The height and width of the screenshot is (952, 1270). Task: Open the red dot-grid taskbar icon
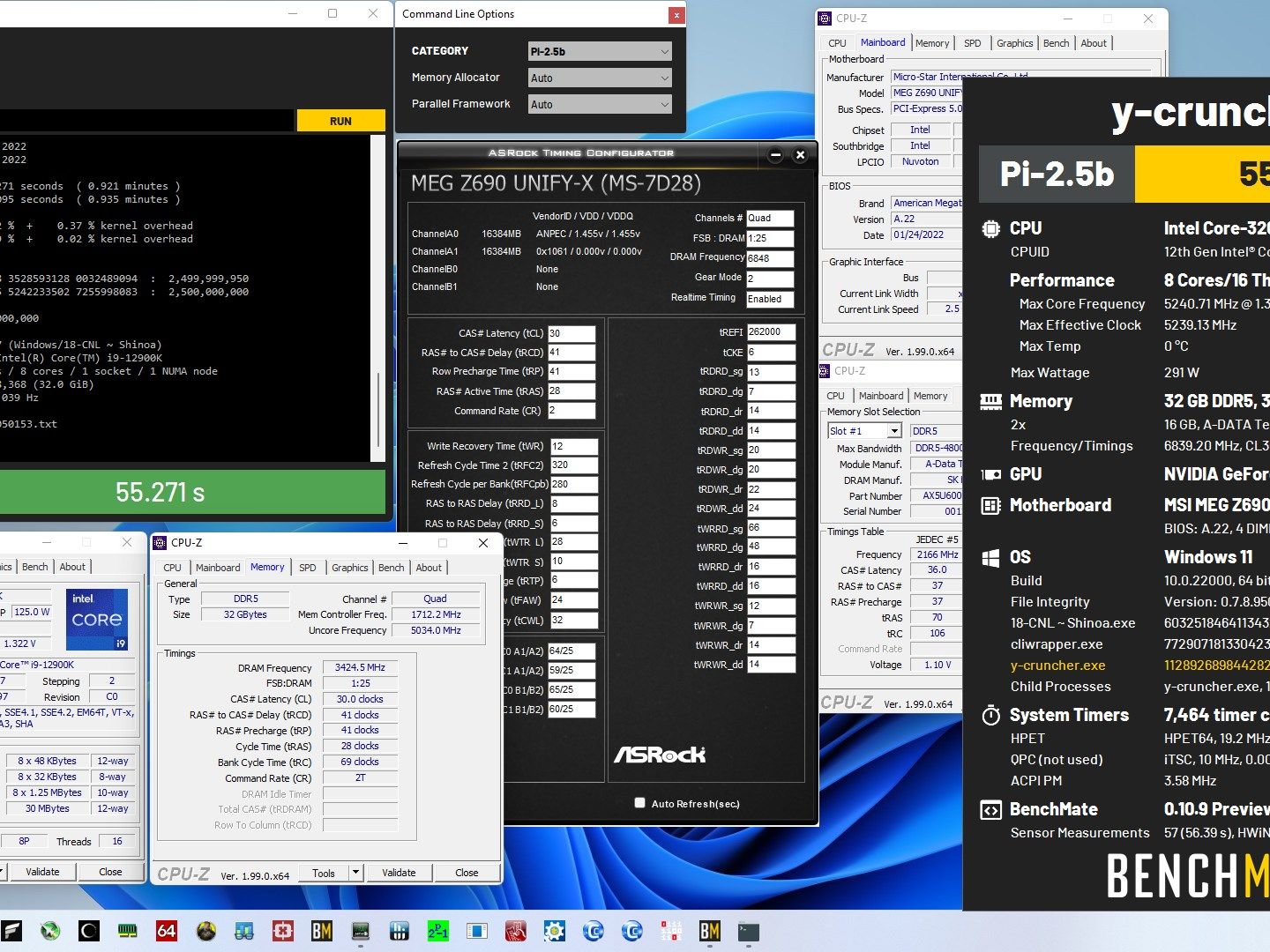(671, 931)
